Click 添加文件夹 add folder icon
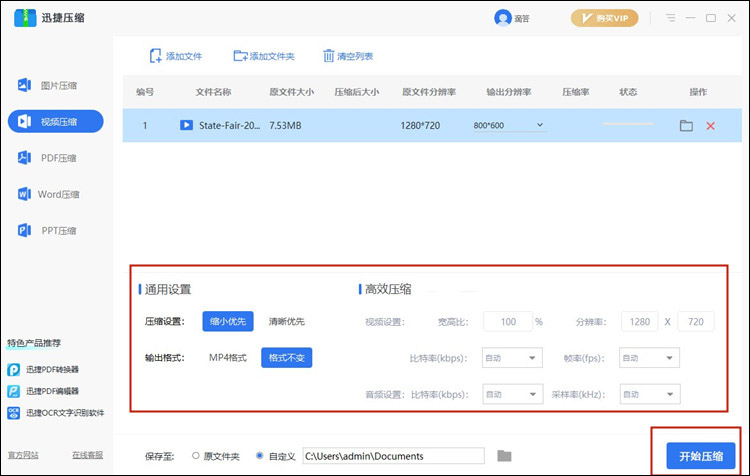750x476 pixels. pyautogui.click(x=240, y=56)
